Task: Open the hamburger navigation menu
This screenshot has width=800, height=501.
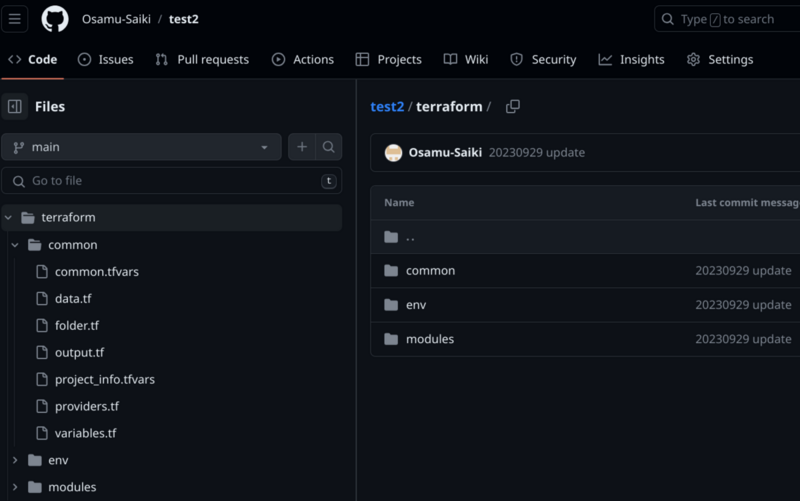Action: pos(14,19)
